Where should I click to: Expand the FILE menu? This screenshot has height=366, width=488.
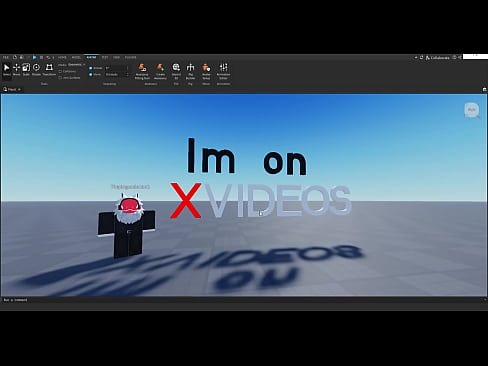(x=6, y=58)
